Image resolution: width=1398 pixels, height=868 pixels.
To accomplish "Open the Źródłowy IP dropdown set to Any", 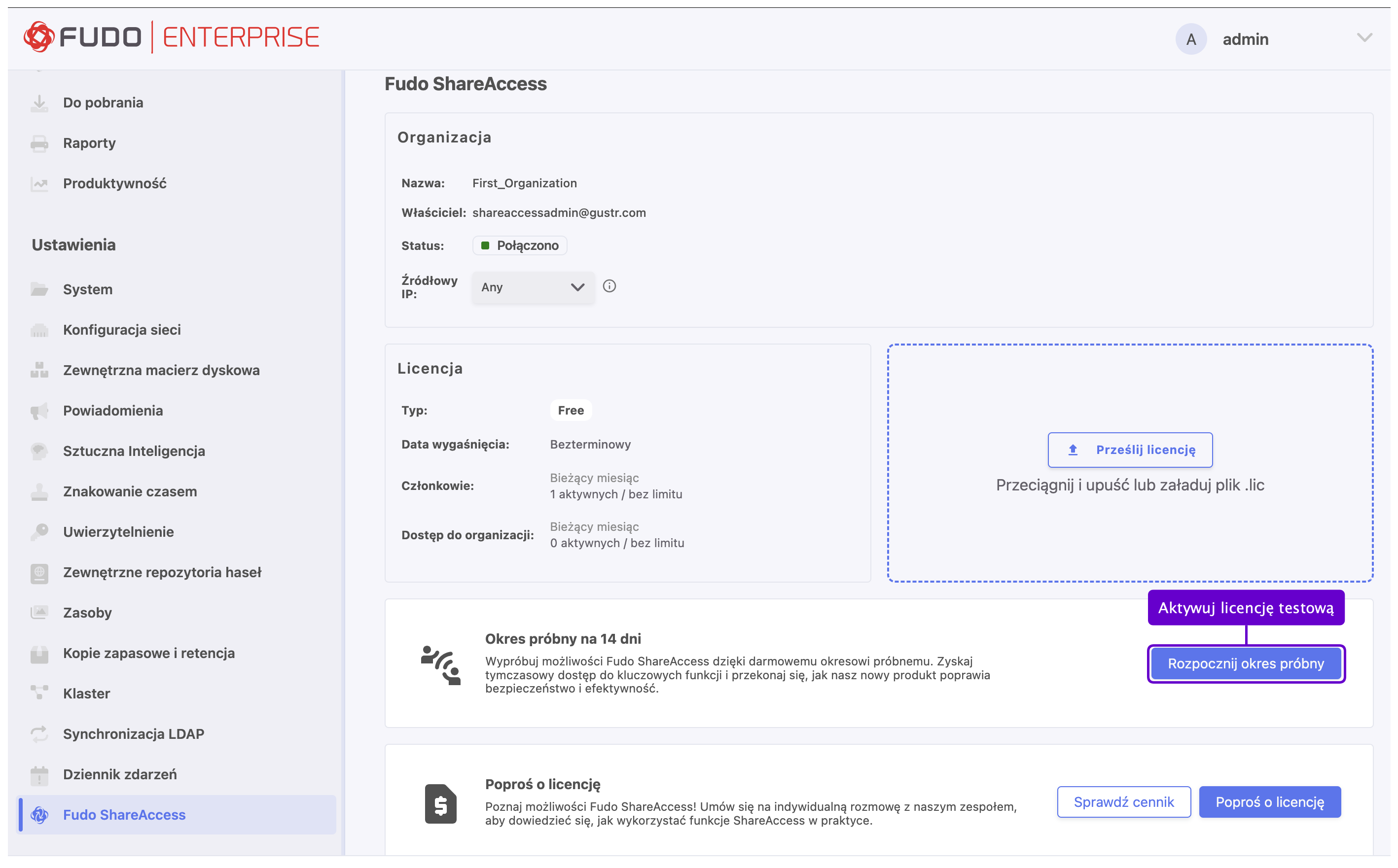I will click(x=533, y=288).
